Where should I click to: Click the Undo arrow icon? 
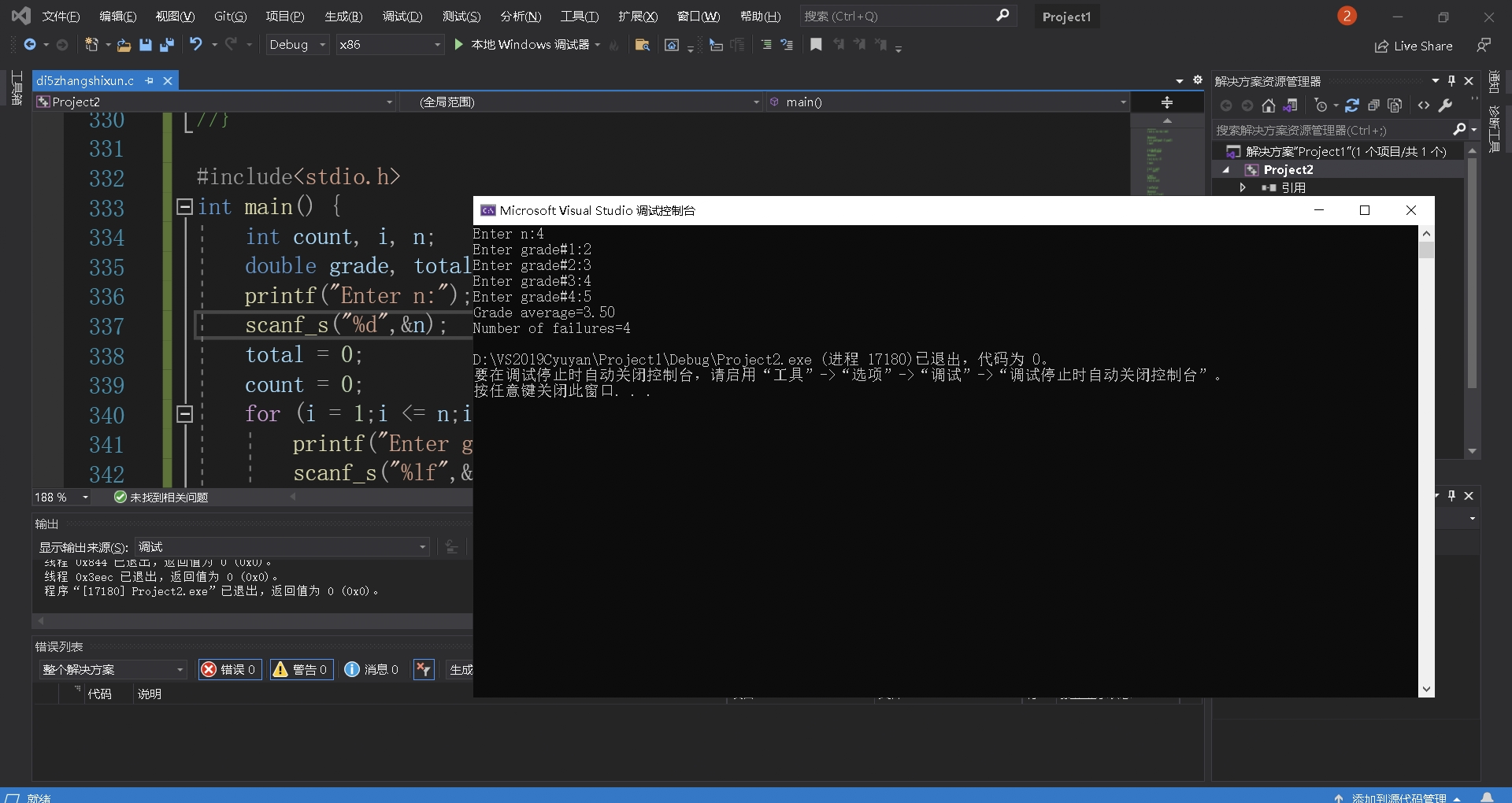[196, 45]
